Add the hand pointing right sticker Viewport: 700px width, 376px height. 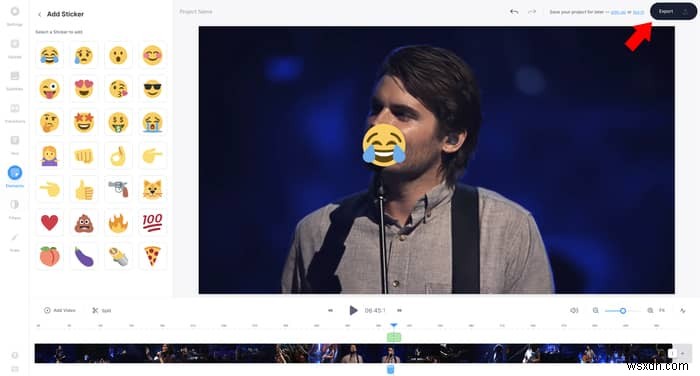click(x=152, y=156)
